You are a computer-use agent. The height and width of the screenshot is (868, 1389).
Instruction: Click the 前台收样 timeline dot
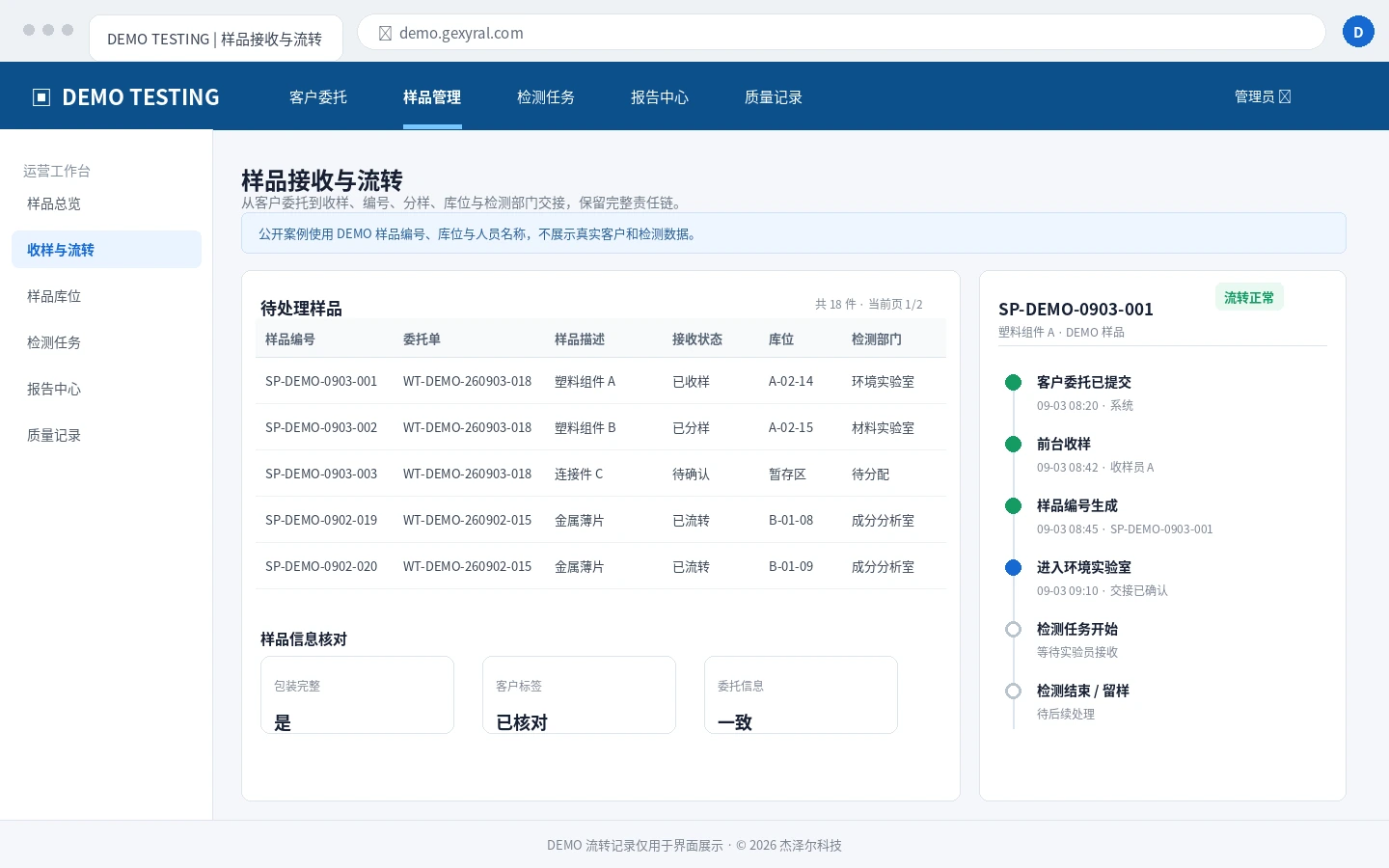(1013, 445)
